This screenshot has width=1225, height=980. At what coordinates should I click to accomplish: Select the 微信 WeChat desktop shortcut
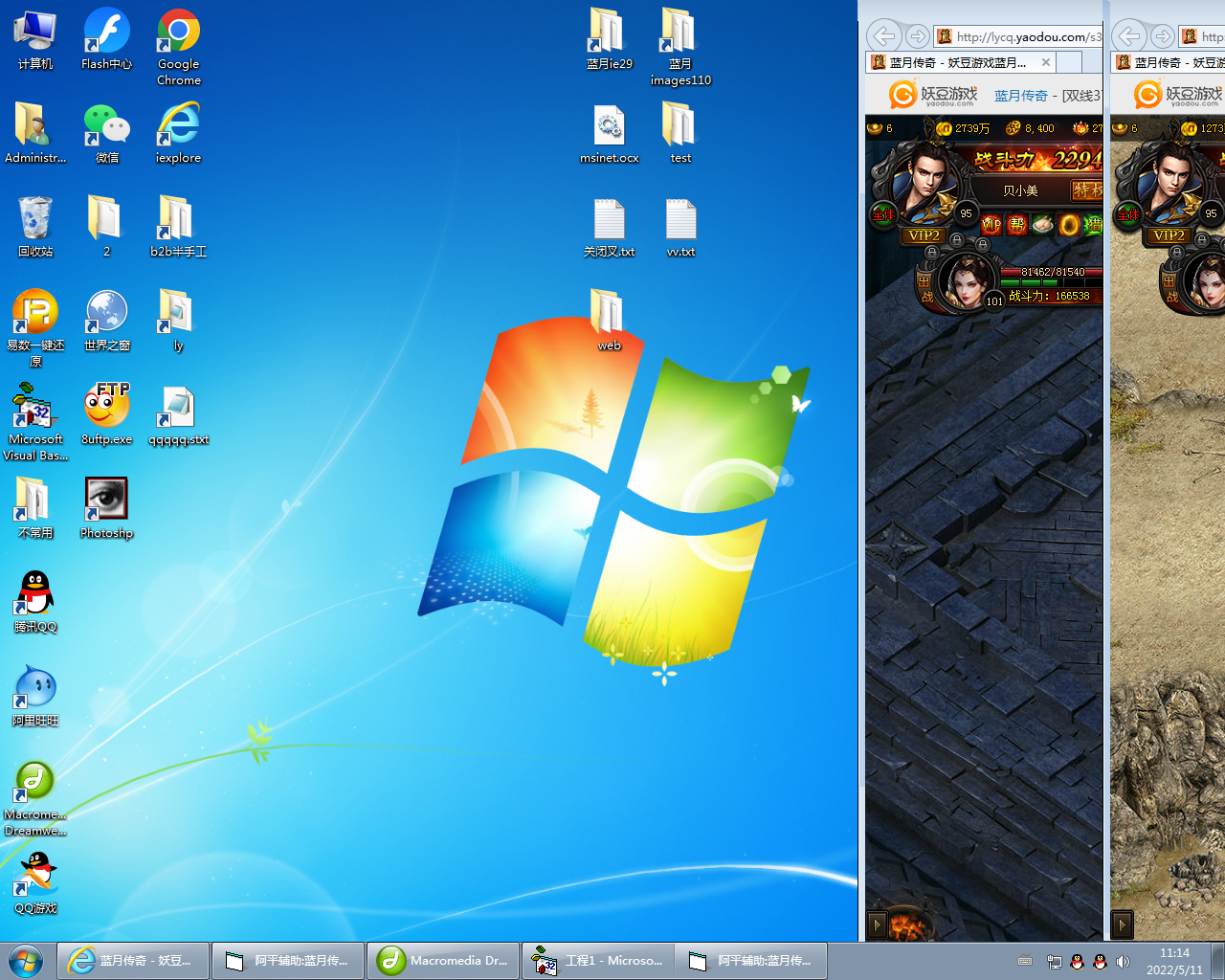pyautogui.click(x=106, y=134)
